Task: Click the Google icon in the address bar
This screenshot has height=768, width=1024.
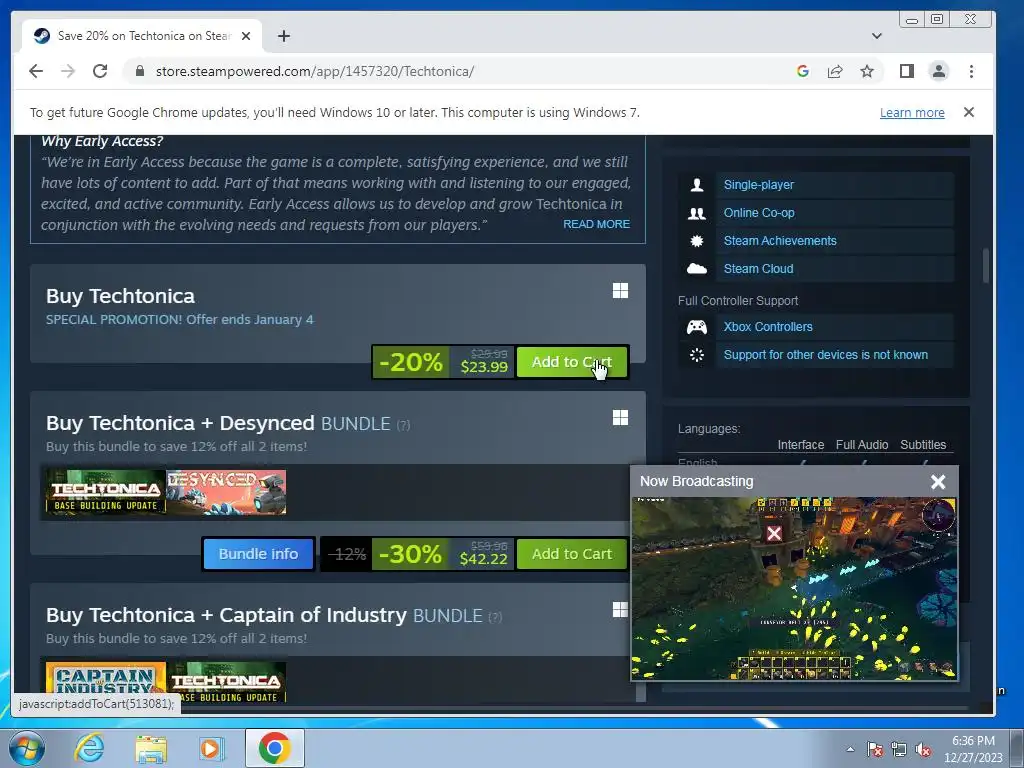Action: pos(803,71)
